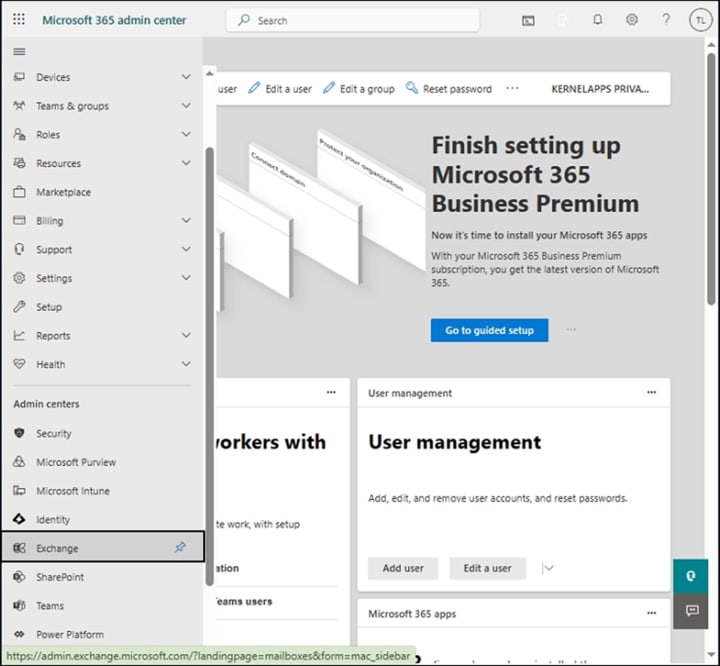Unpin Exchange using the pin icon

[180, 547]
